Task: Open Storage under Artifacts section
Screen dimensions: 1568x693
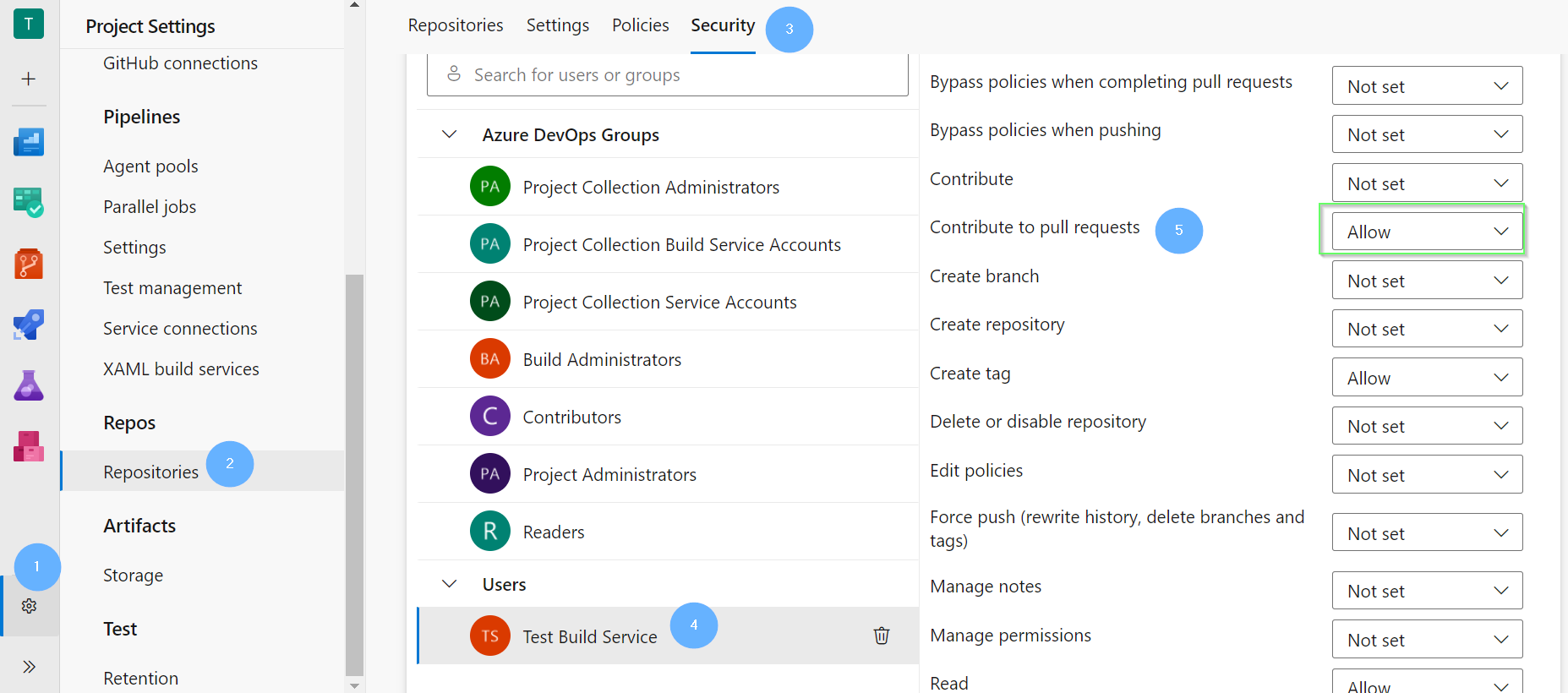Action: [x=133, y=576]
